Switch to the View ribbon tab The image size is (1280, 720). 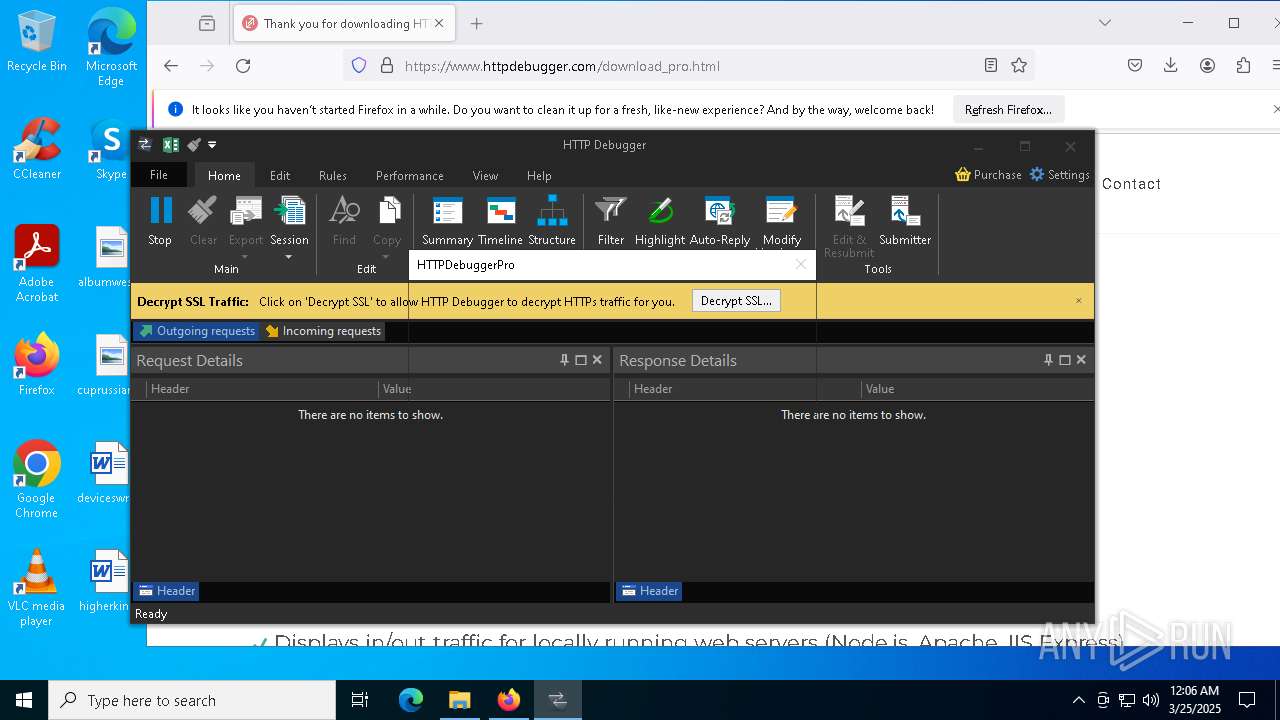(485, 175)
